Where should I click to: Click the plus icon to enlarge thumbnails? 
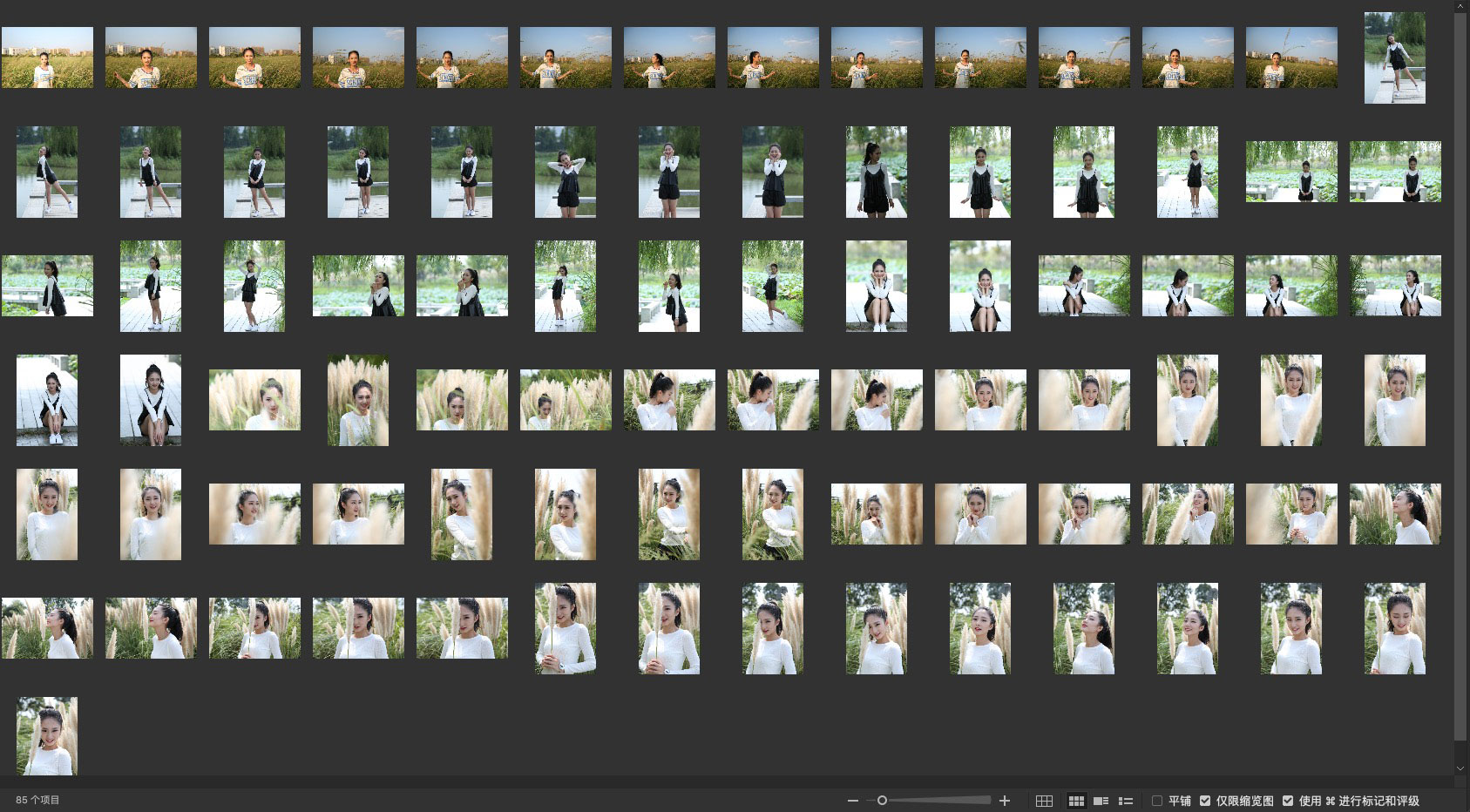coord(1005,801)
